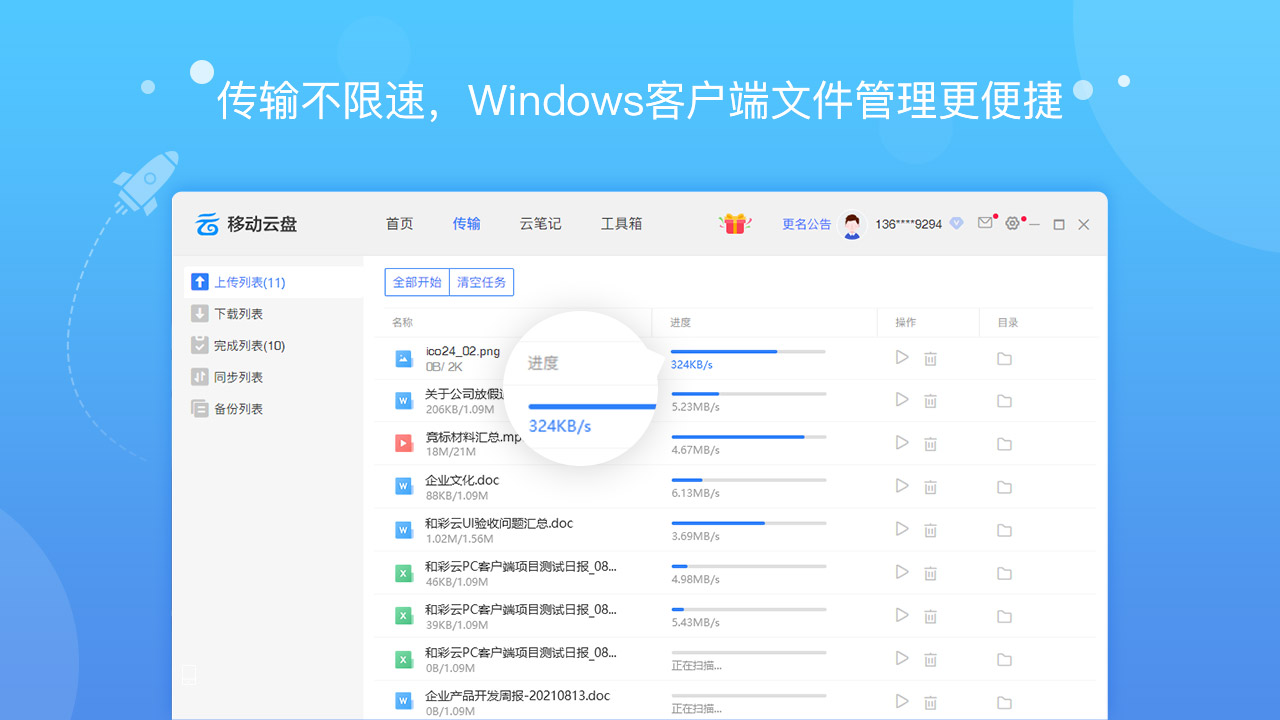The height and width of the screenshot is (720, 1280).
Task: Open folder for 和彩云UI验收问题汇总.doc
Action: (1004, 530)
